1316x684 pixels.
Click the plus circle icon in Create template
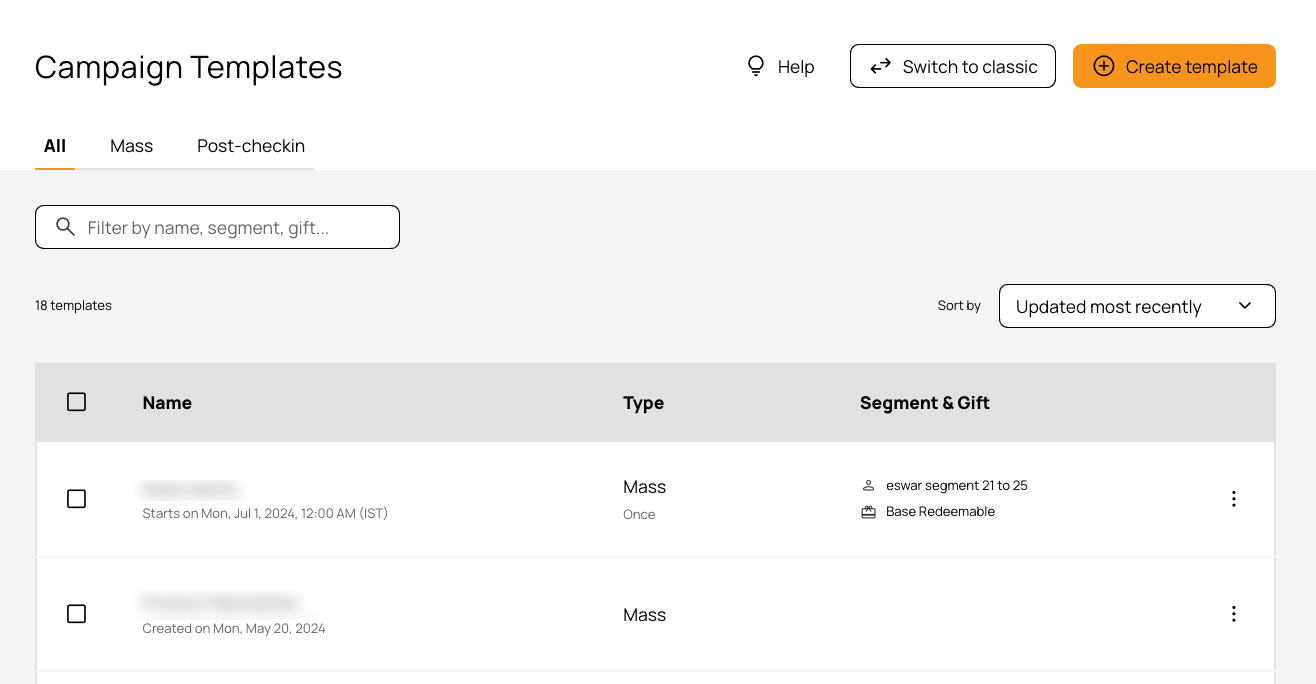click(1103, 66)
